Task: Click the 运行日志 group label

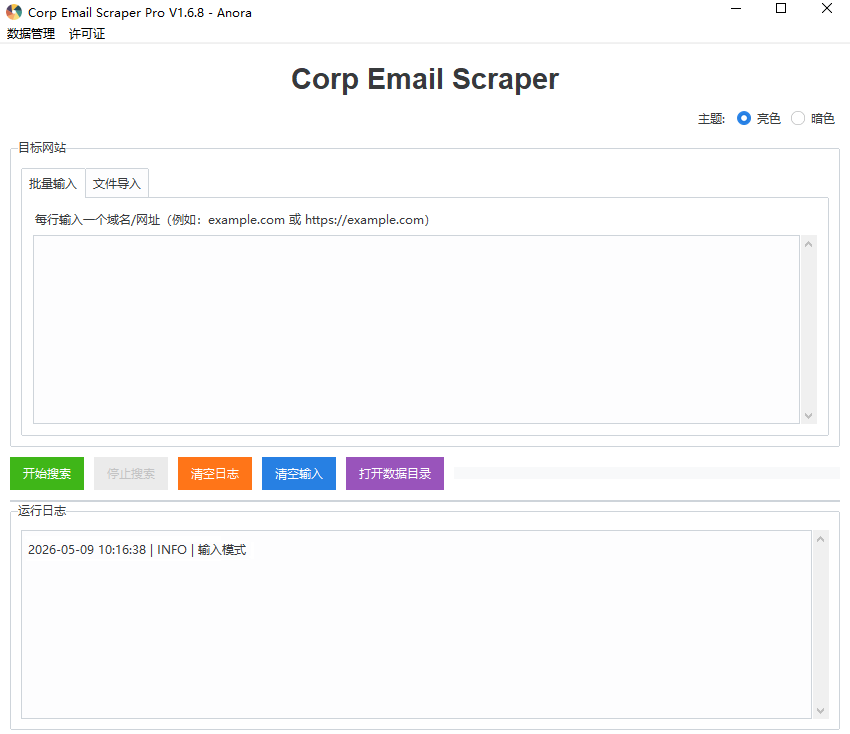Action: click(x=42, y=511)
